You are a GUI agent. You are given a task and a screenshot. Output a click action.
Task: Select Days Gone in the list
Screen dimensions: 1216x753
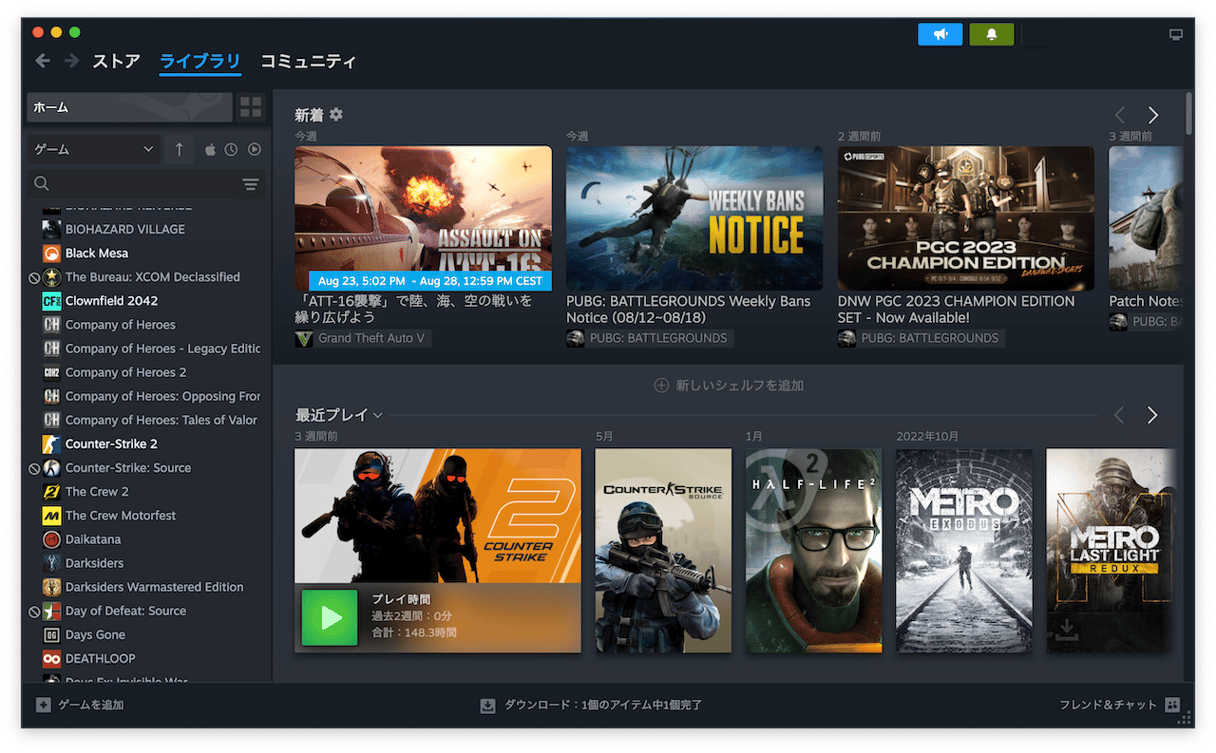point(95,635)
